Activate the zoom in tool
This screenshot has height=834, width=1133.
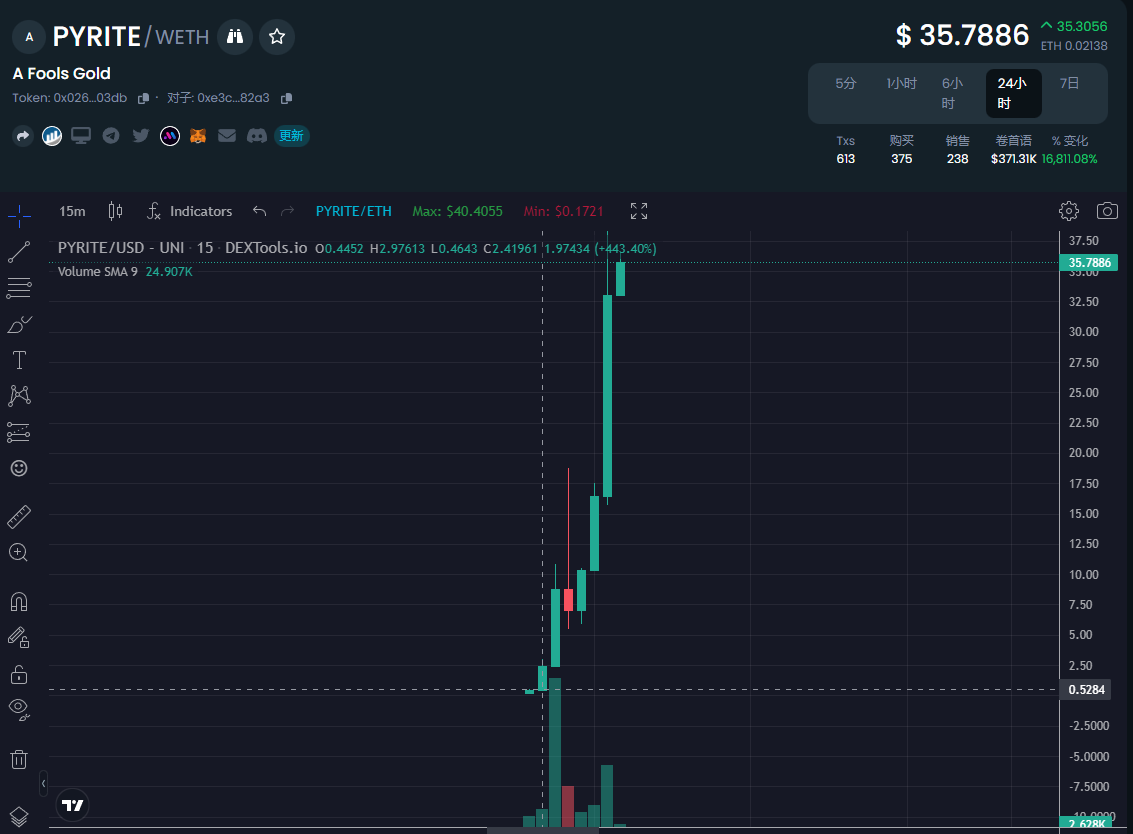pos(19,553)
